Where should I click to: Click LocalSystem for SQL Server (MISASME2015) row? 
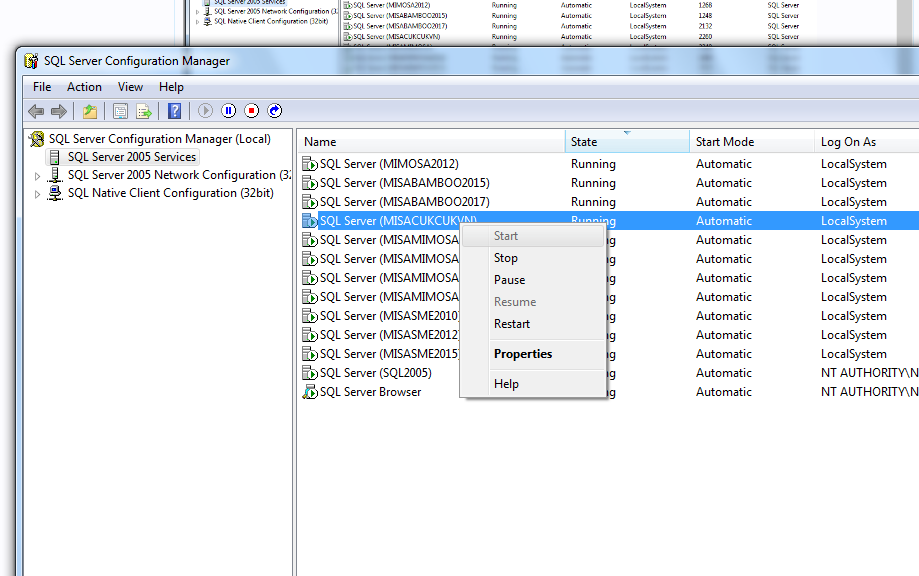tap(853, 354)
